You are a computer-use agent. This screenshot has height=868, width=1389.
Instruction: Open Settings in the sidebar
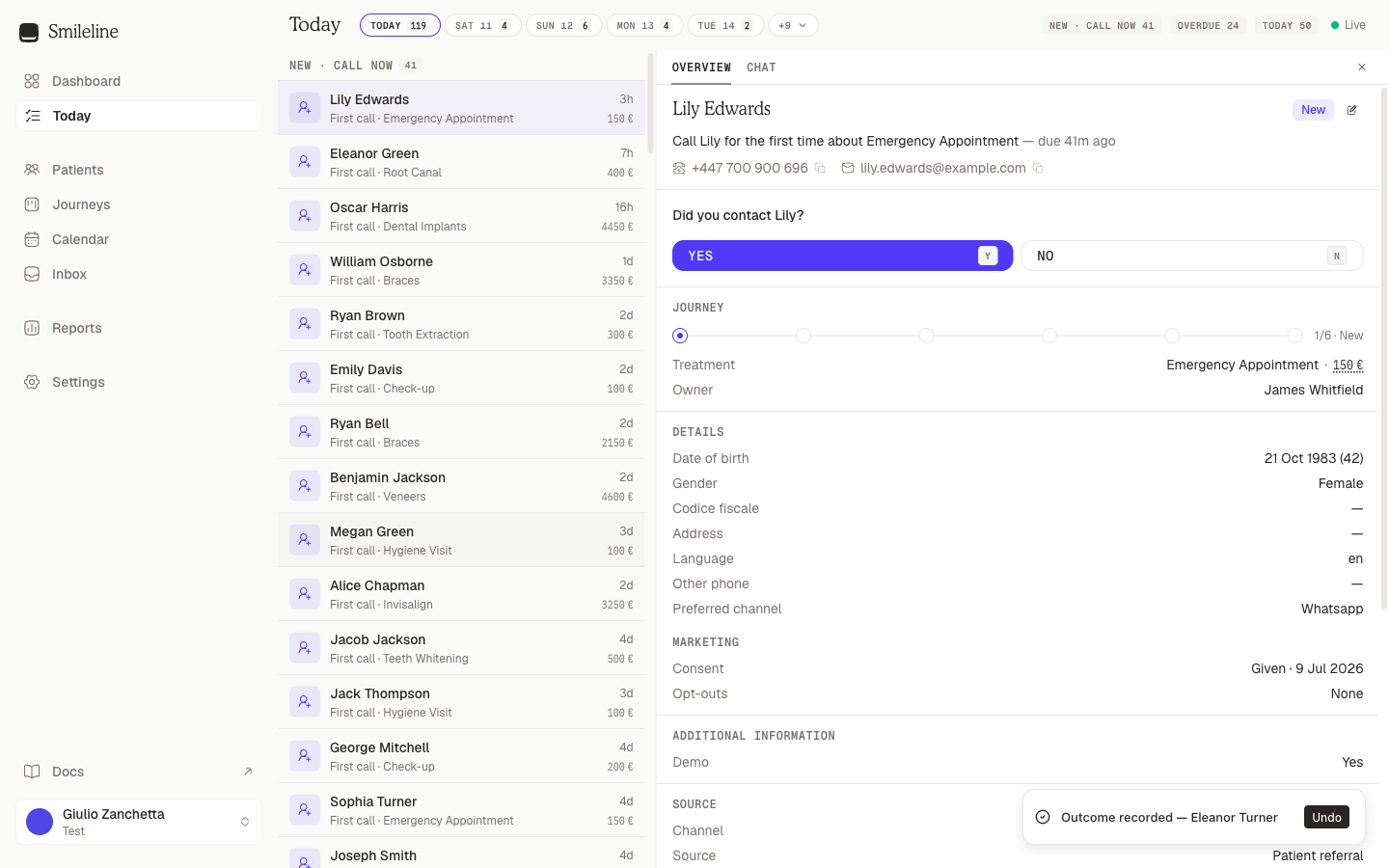coord(139,382)
